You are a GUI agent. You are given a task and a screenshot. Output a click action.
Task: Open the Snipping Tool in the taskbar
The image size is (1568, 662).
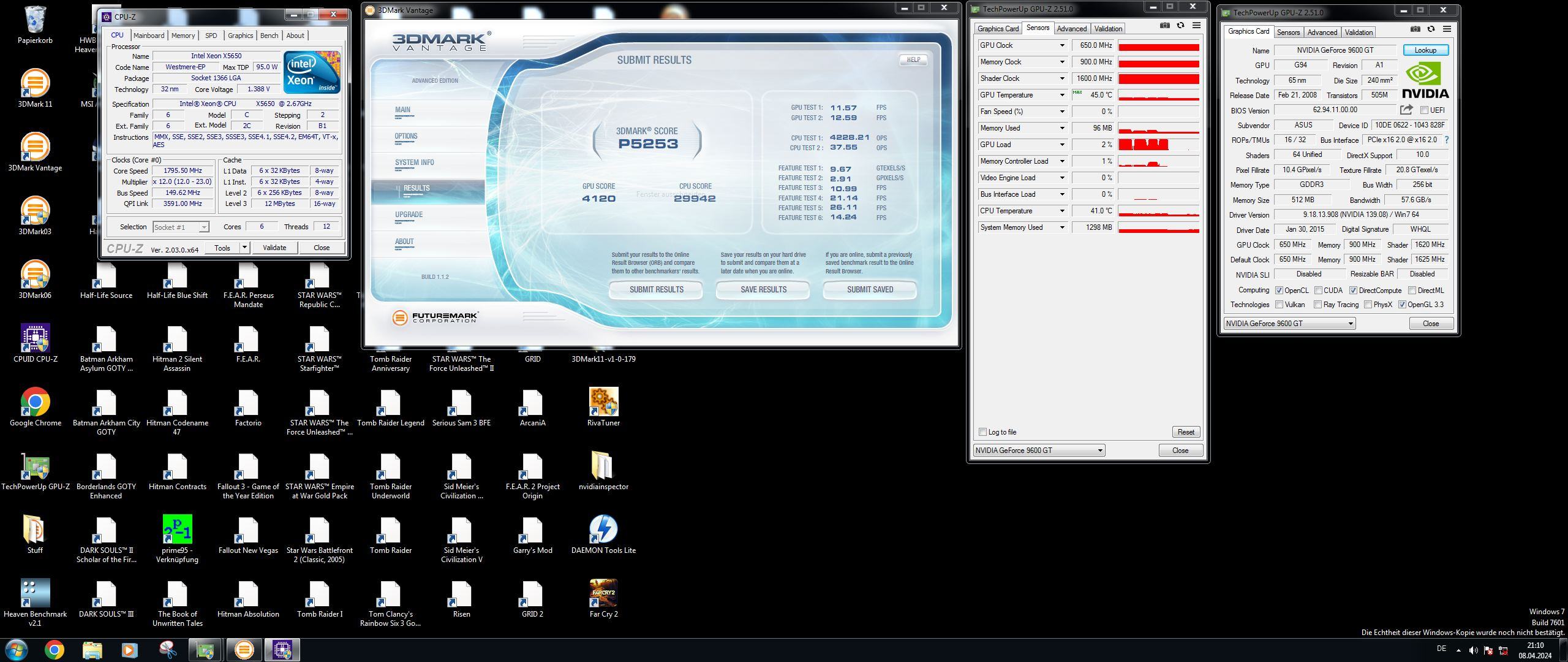point(167,650)
